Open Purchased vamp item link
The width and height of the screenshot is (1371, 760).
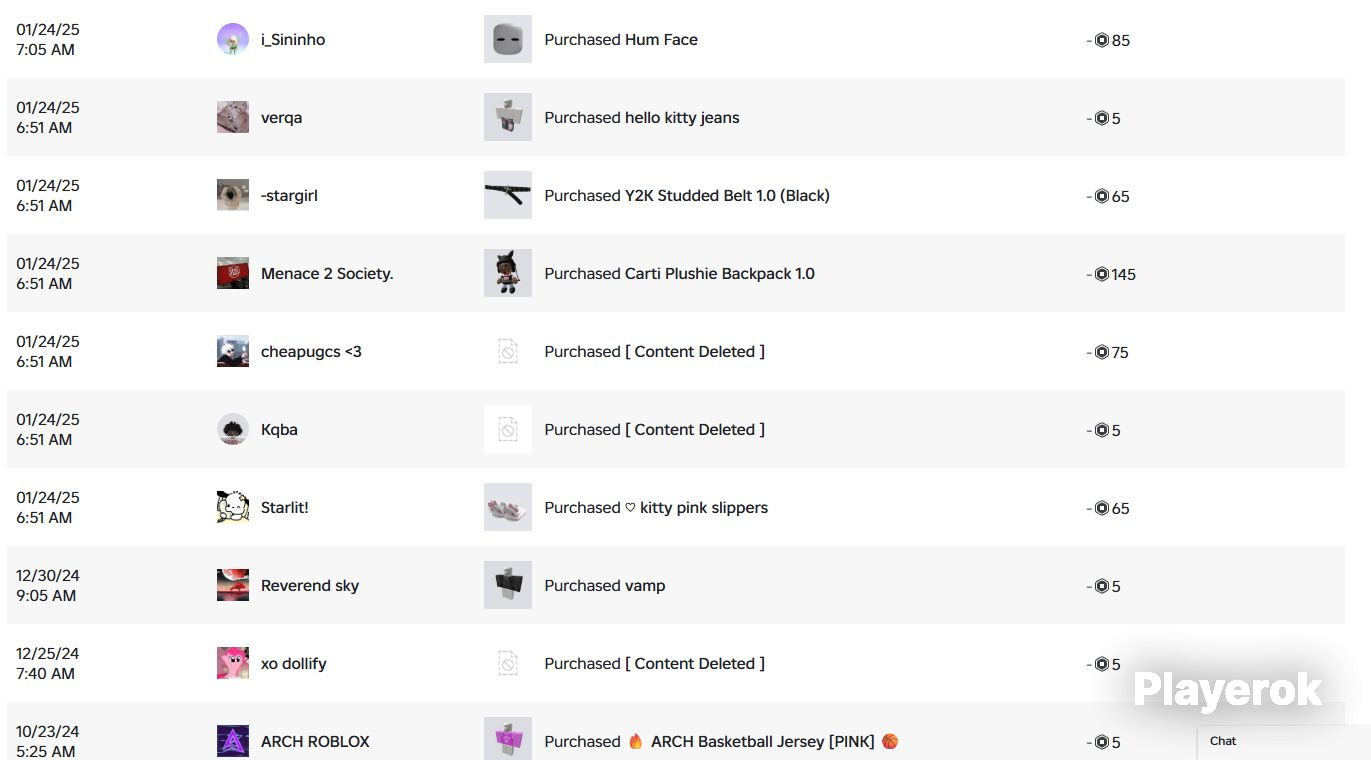(605, 586)
